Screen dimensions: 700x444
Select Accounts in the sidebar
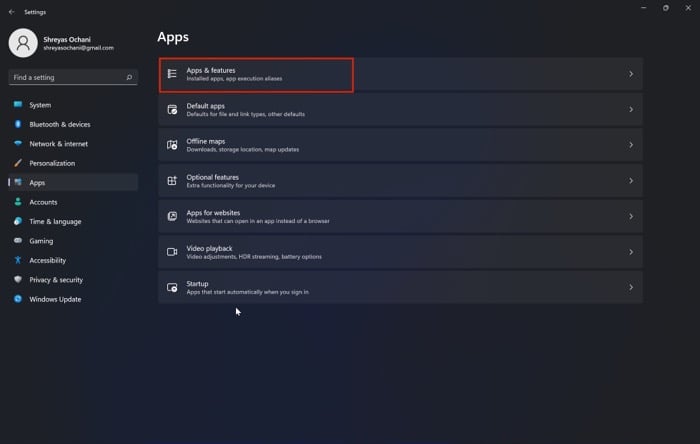coord(73,202)
